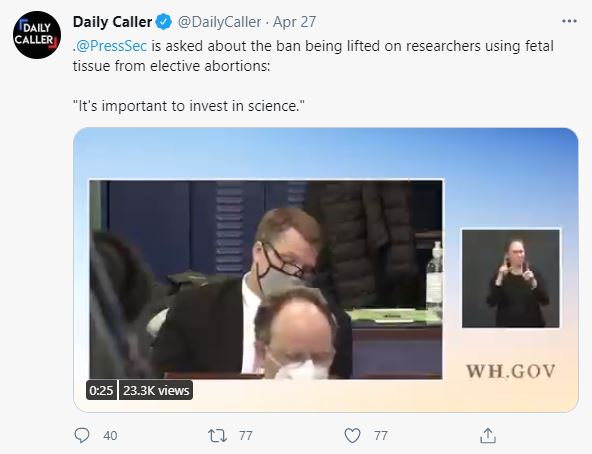Click the share upload icon

(487, 435)
